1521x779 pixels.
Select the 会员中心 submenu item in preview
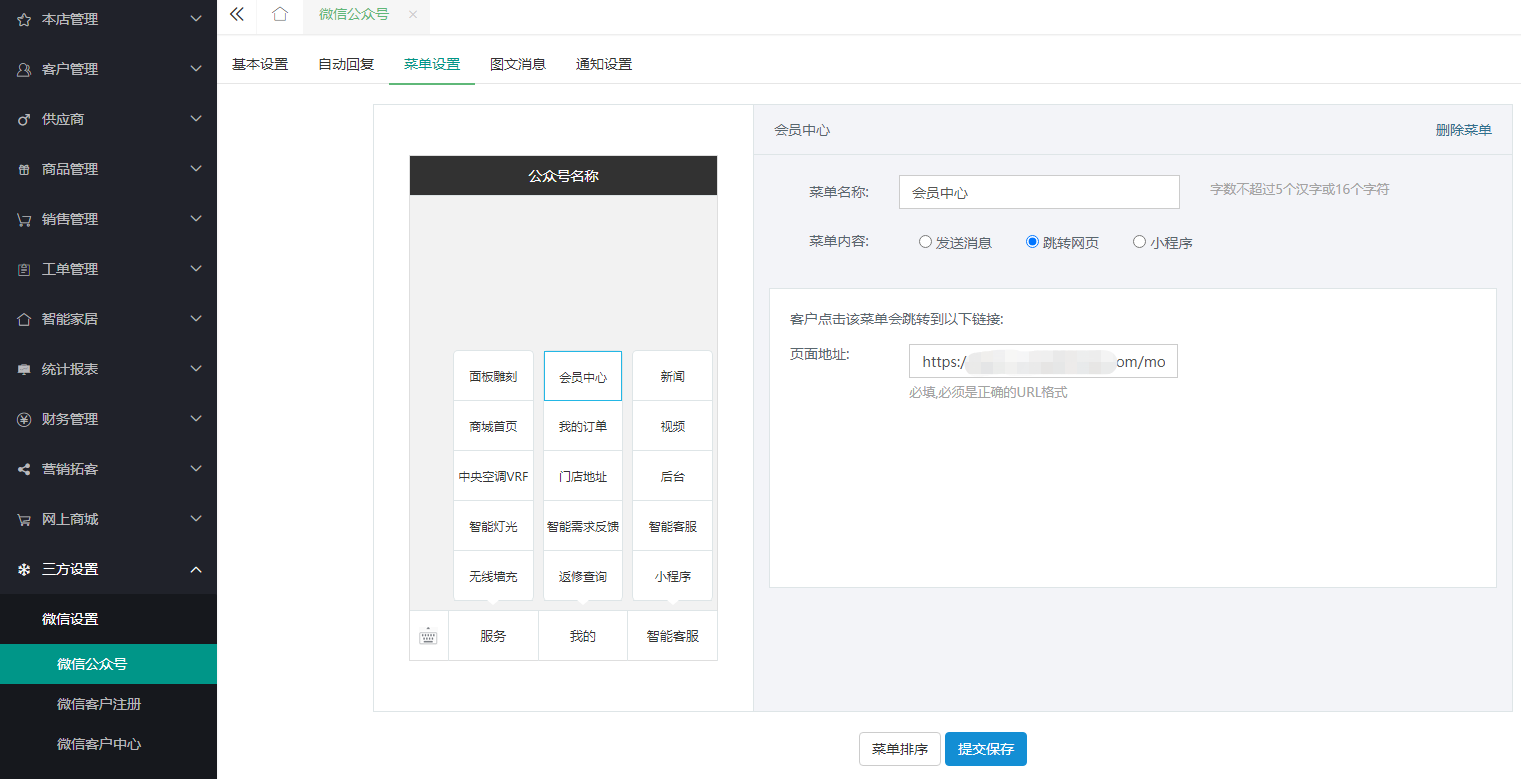click(583, 376)
